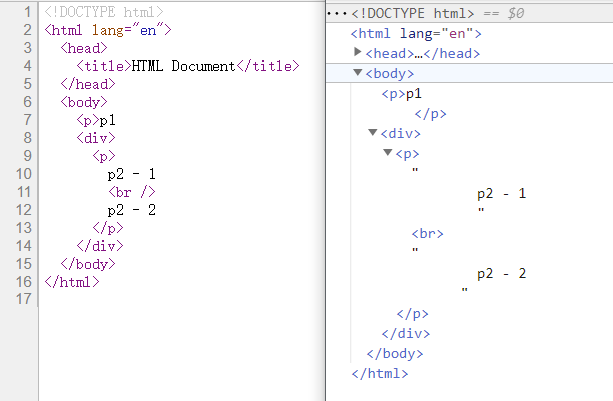Click the </head> closing tag in editor

tap(88, 84)
